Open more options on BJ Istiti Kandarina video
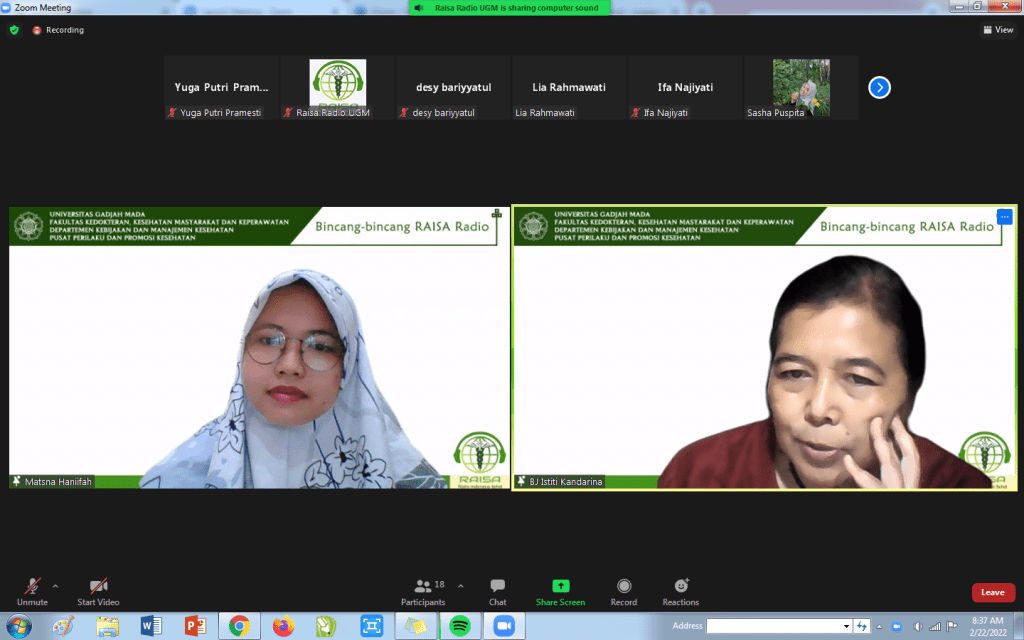1024x640 pixels. point(1004,216)
